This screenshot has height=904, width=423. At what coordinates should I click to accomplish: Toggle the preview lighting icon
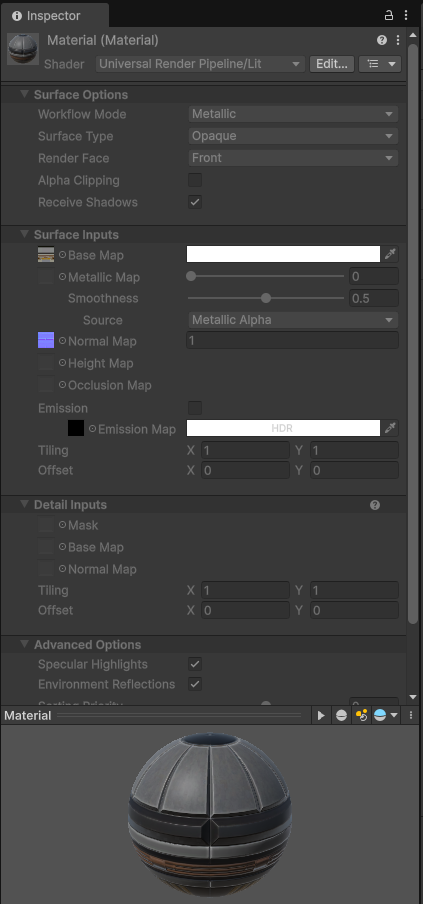(x=361, y=715)
